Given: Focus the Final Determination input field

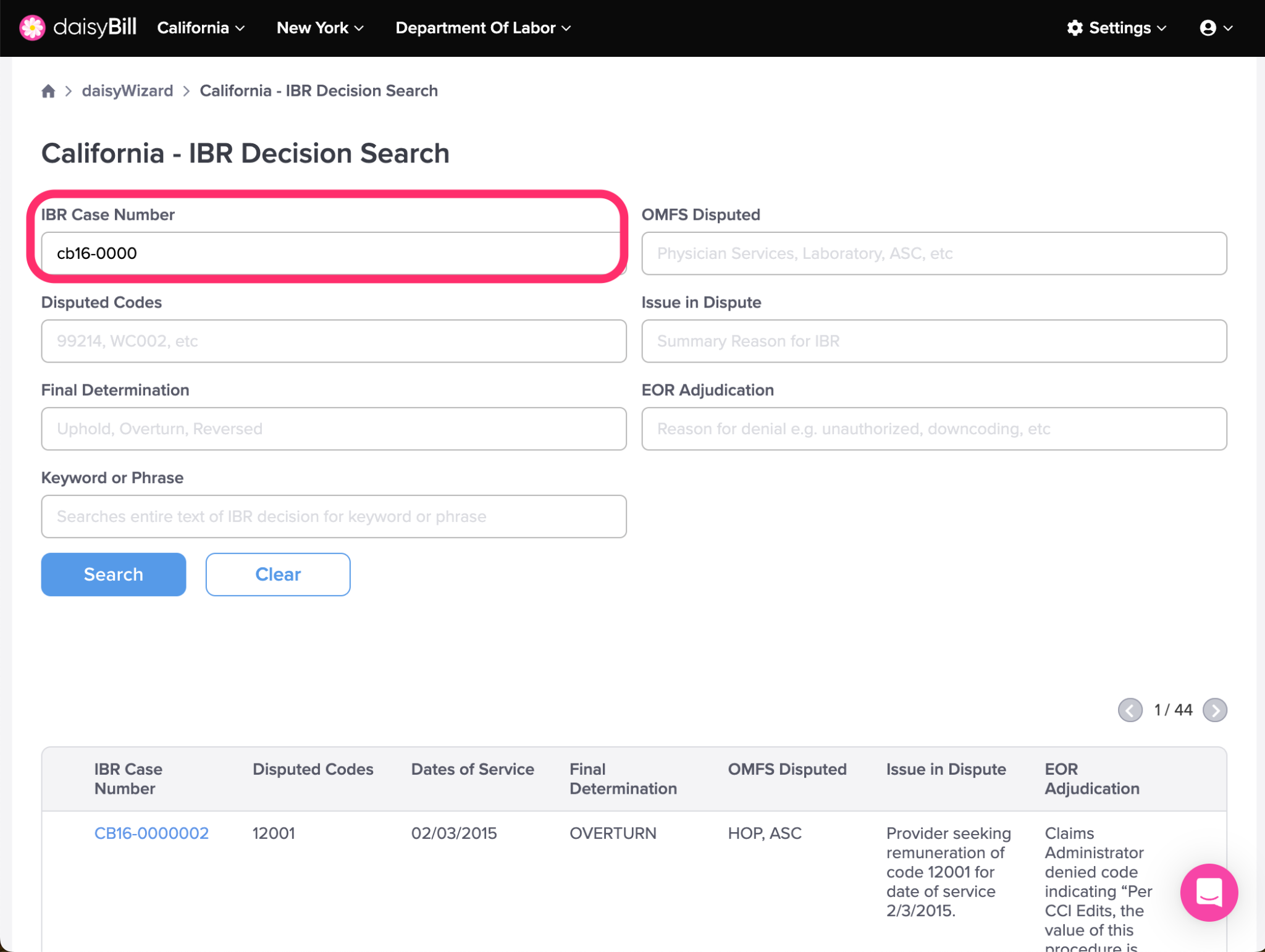Looking at the screenshot, I should [x=334, y=429].
